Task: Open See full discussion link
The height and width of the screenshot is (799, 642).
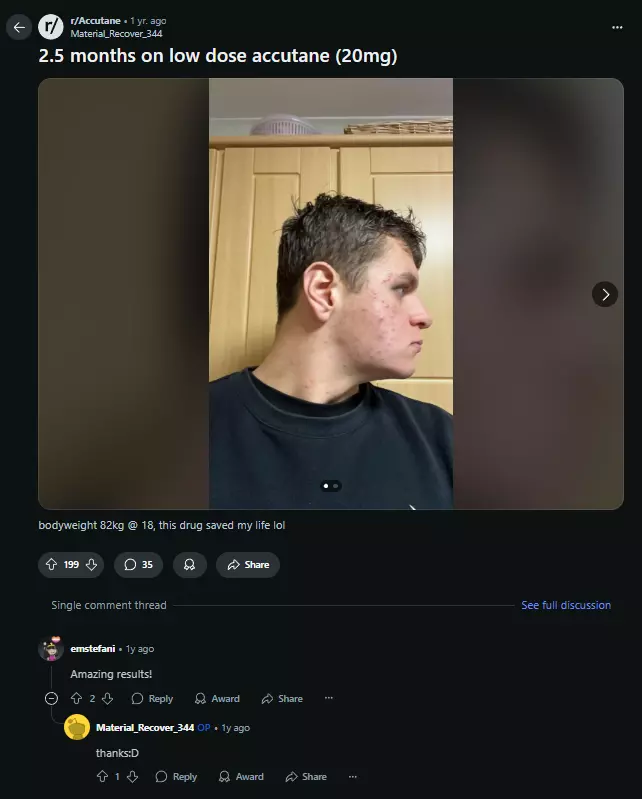Action: pyautogui.click(x=566, y=605)
